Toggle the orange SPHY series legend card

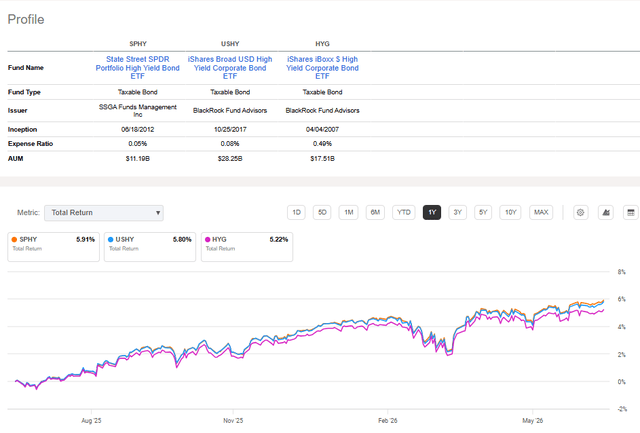tap(53, 247)
